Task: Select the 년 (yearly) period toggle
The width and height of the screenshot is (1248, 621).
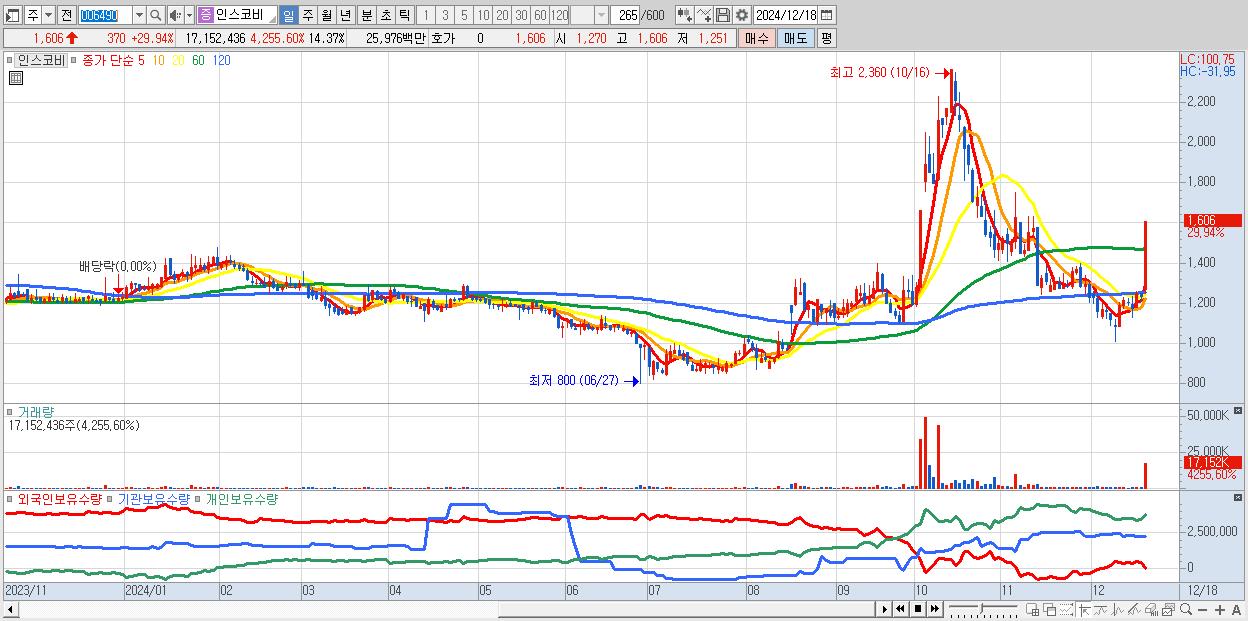Action: point(345,15)
